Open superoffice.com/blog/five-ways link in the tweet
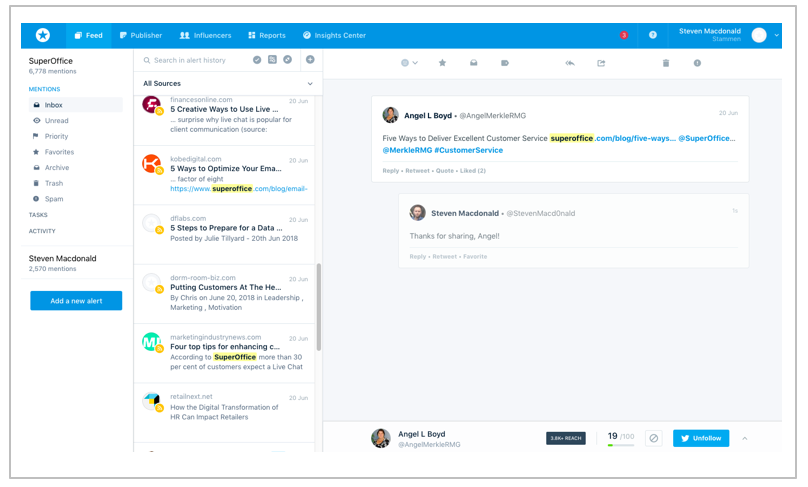Image resolution: width=808 pixels, height=487 pixels. [x=613, y=138]
